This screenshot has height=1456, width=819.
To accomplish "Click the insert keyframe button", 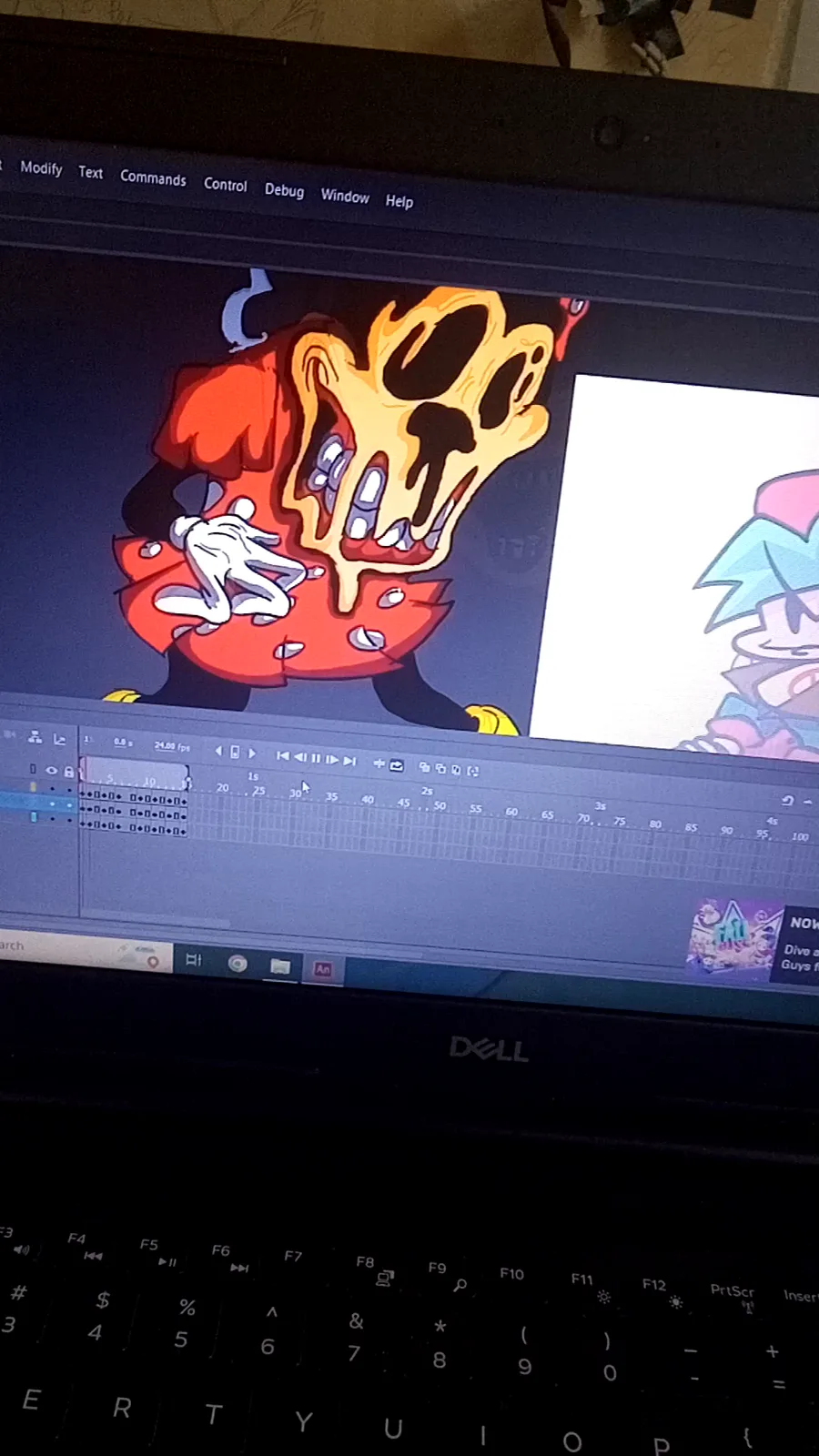I will pos(235,753).
